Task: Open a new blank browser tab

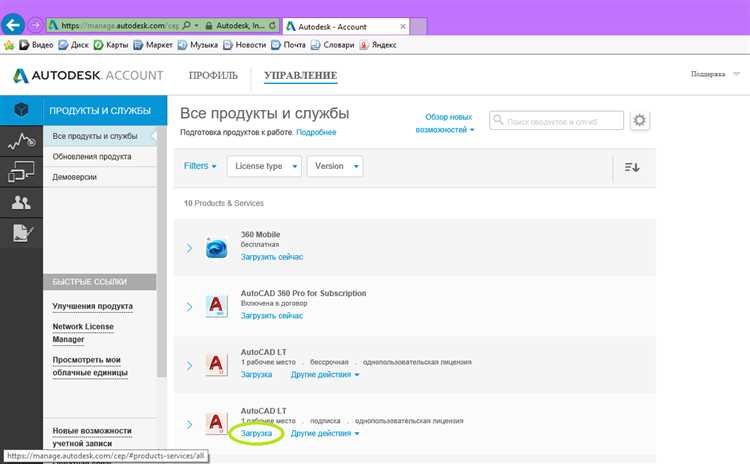Action: tap(419, 26)
